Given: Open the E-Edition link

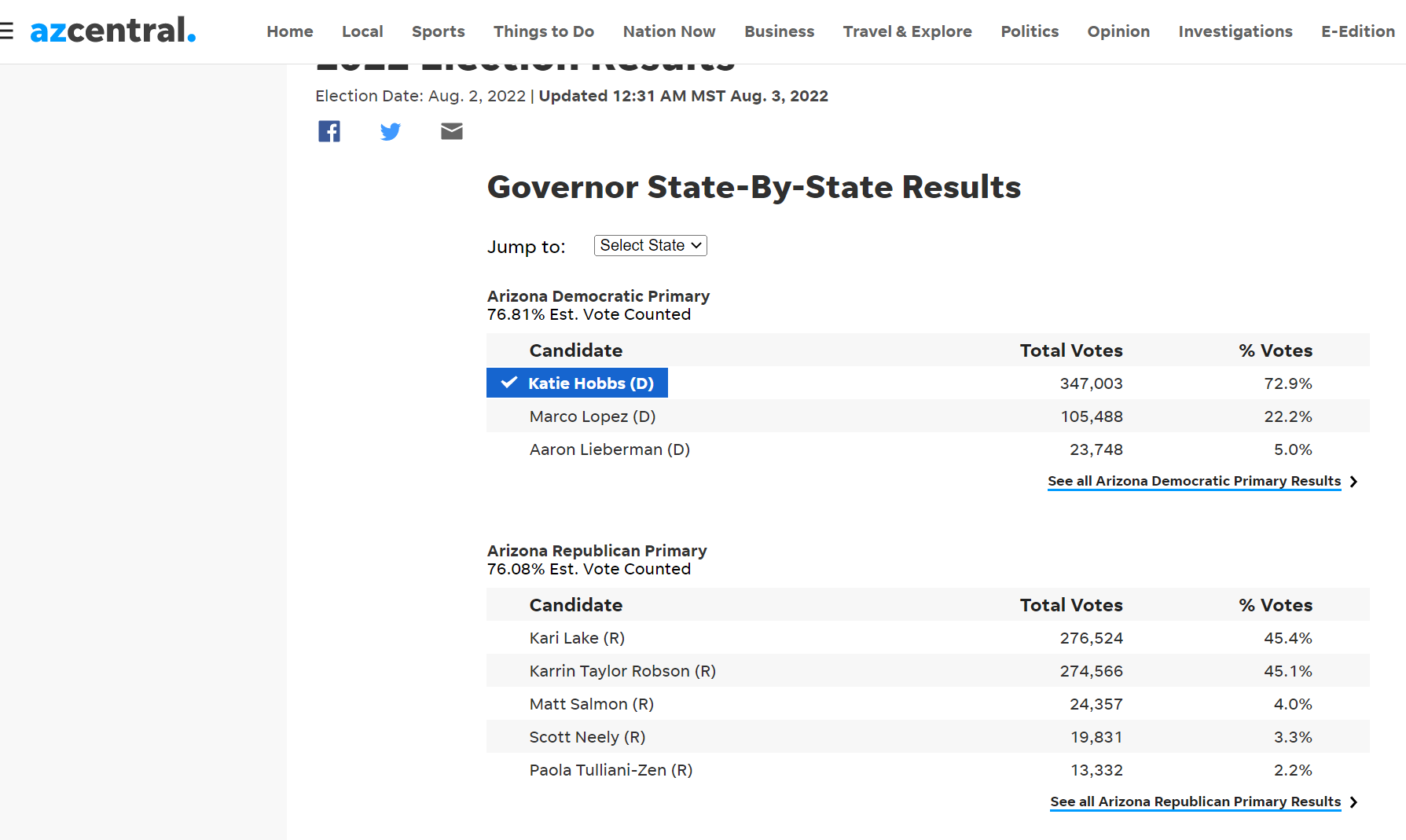Looking at the screenshot, I should tap(1358, 31).
